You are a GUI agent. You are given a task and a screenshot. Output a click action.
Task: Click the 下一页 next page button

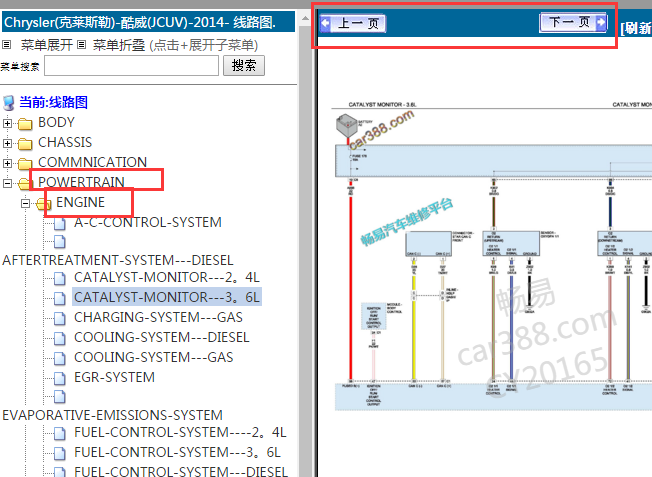tap(573, 22)
